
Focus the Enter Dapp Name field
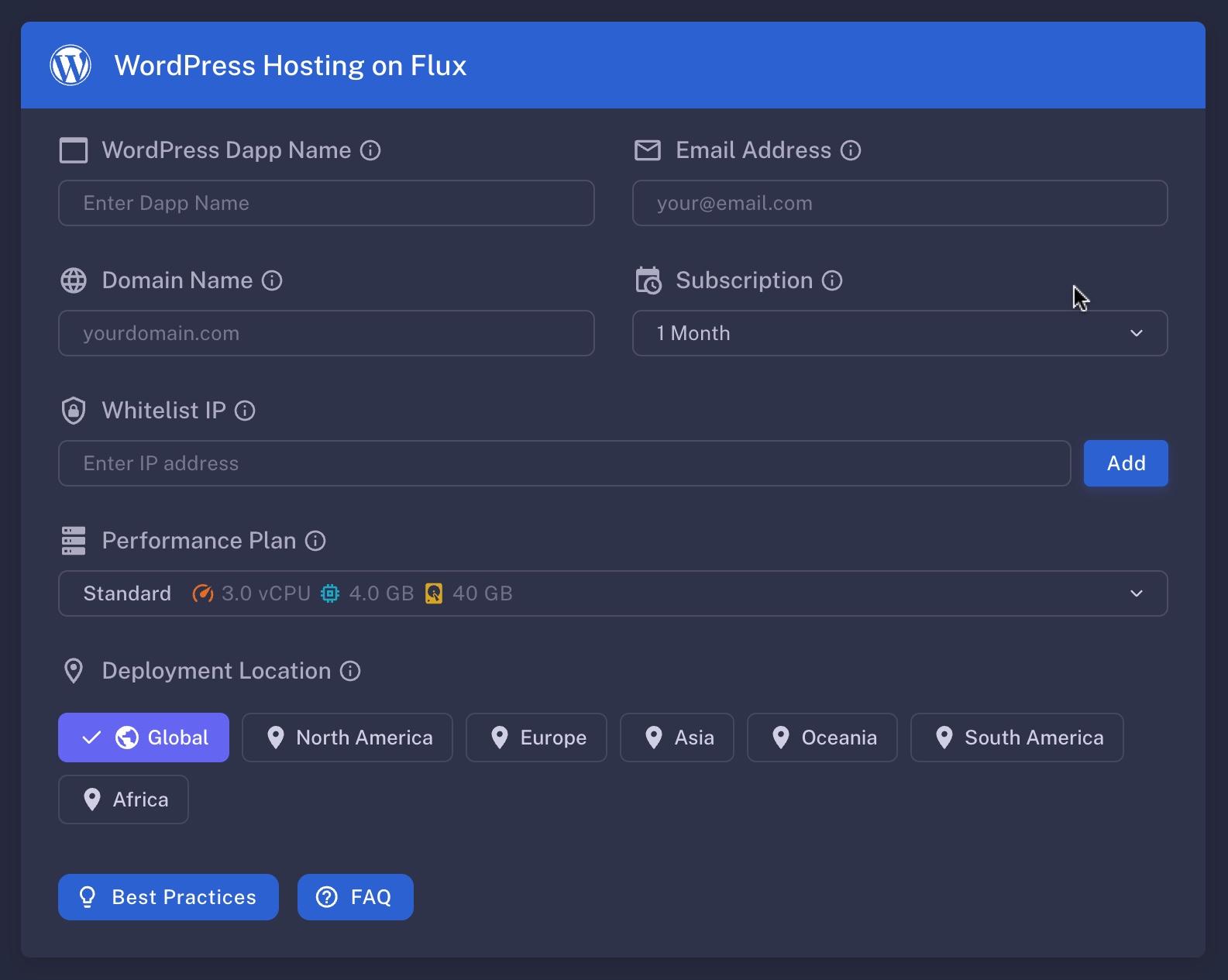[326, 203]
